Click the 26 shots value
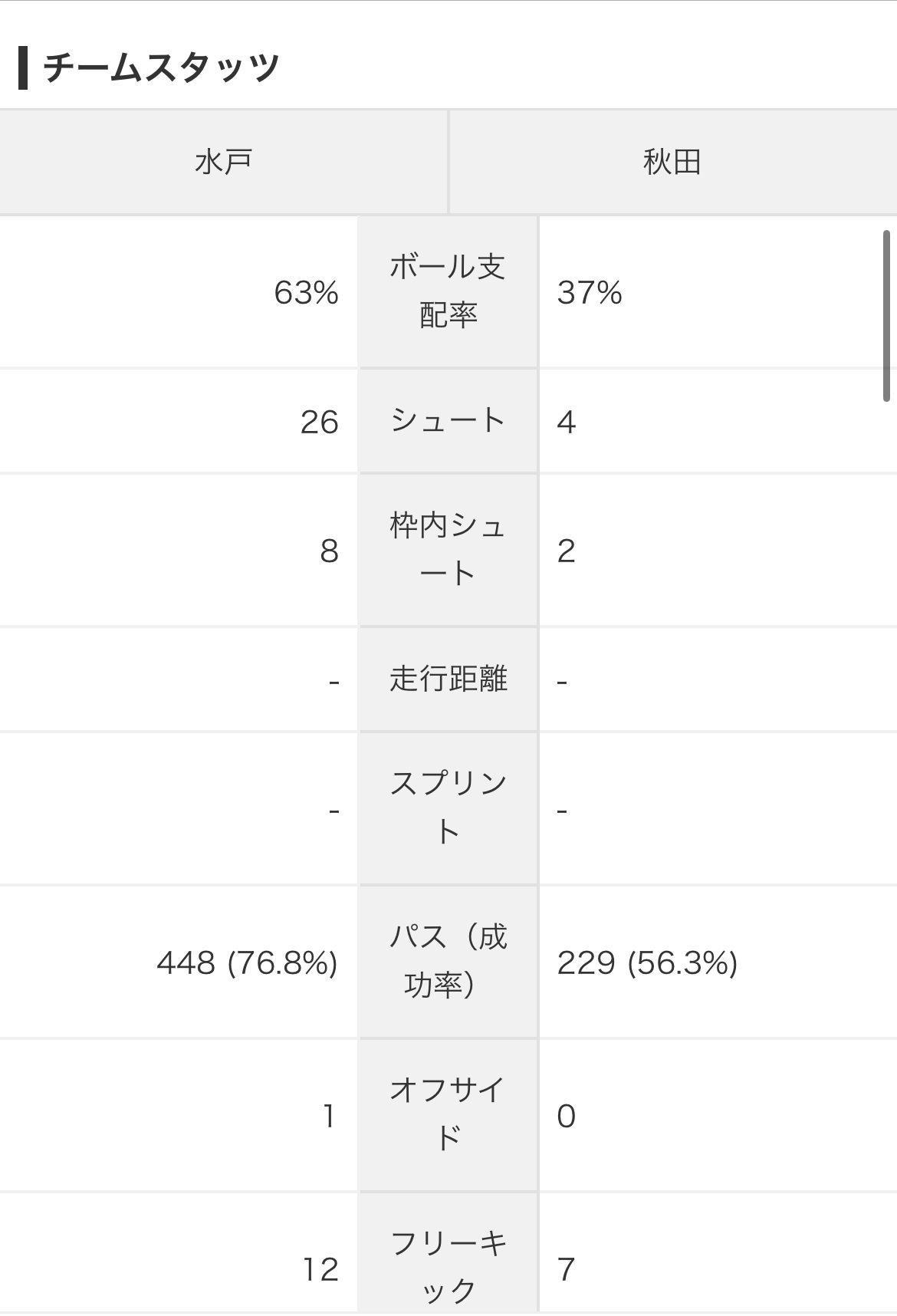897x1316 pixels. (x=319, y=422)
